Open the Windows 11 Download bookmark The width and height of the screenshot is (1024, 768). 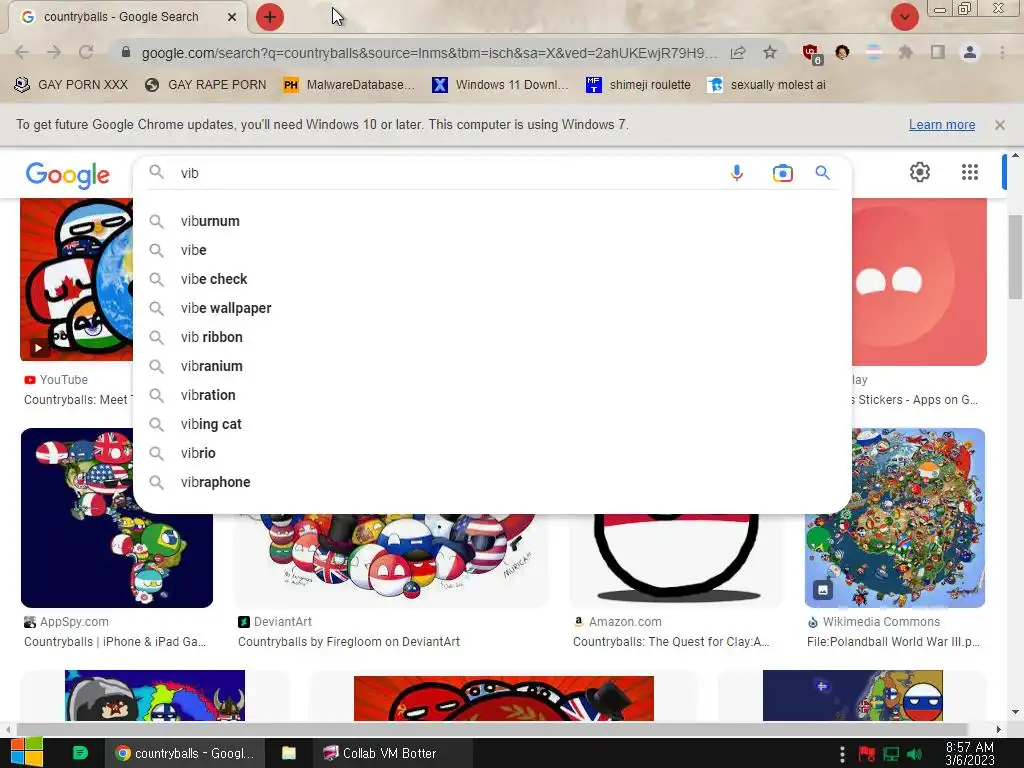point(500,85)
